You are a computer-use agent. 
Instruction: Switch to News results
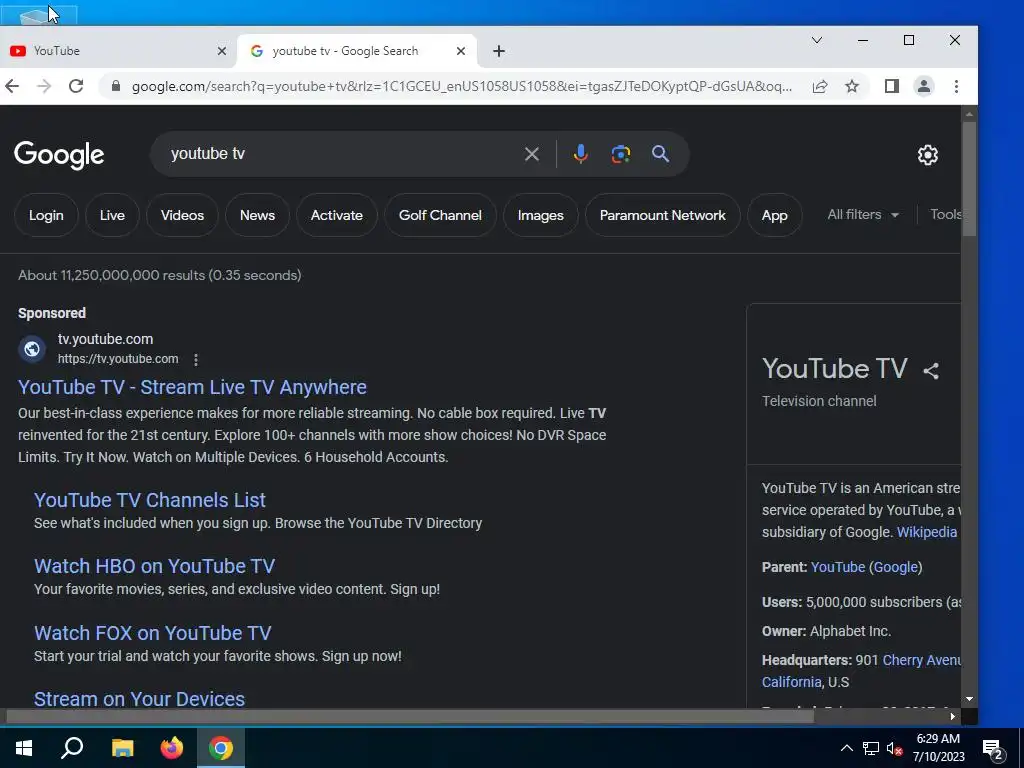click(257, 216)
